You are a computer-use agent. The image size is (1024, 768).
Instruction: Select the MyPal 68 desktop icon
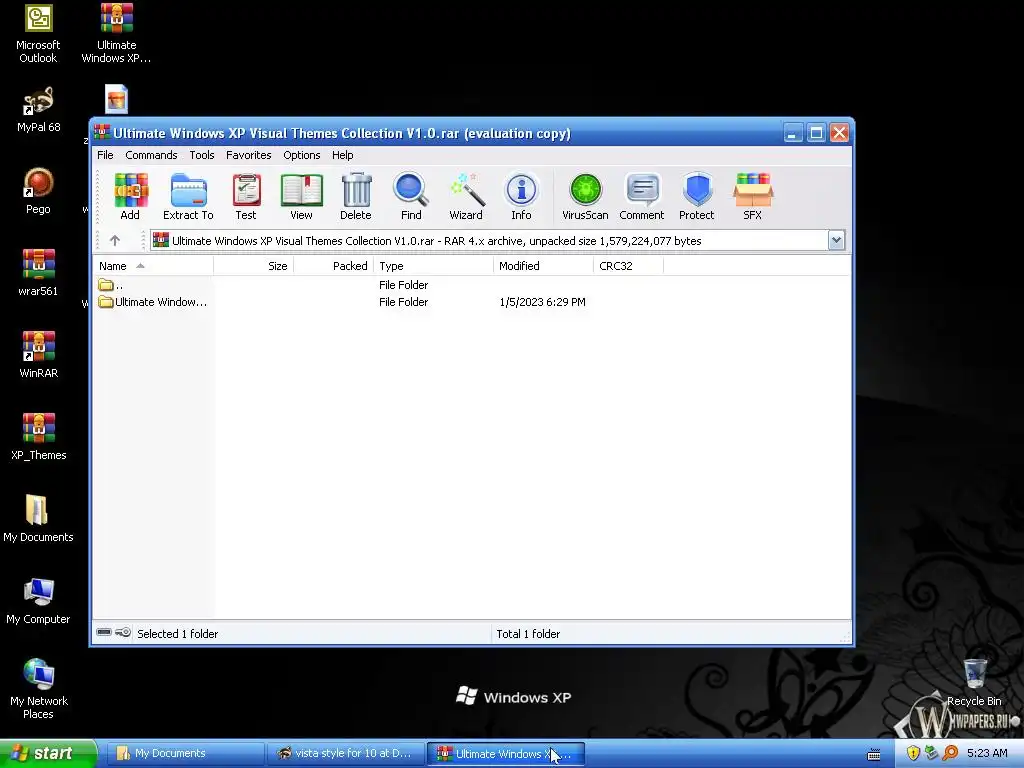coord(39,110)
